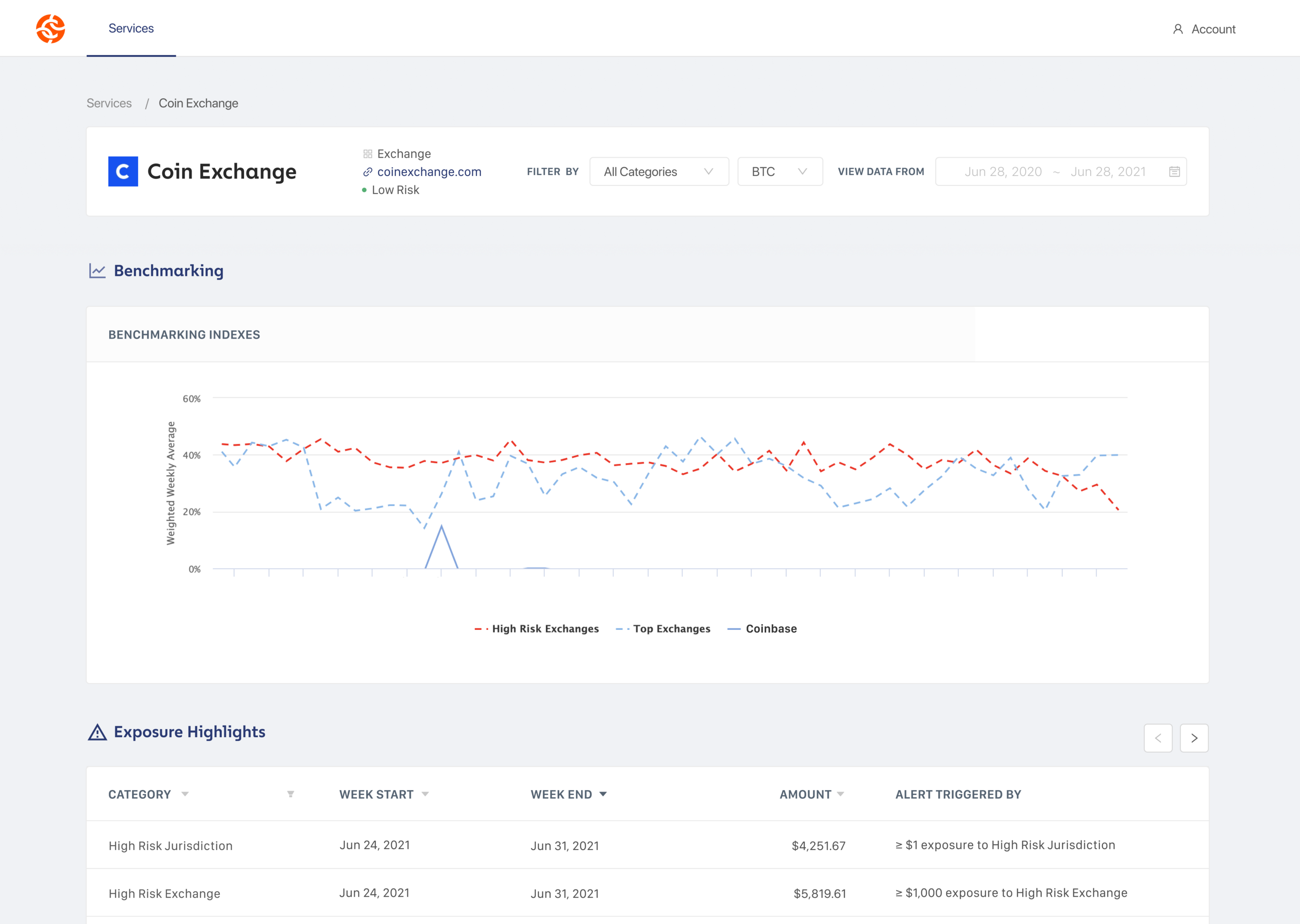The height and width of the screenshot is (924, 1300).
Task: Click the blue Coin Exchange C logo
Action: click(x=123, y=171)
